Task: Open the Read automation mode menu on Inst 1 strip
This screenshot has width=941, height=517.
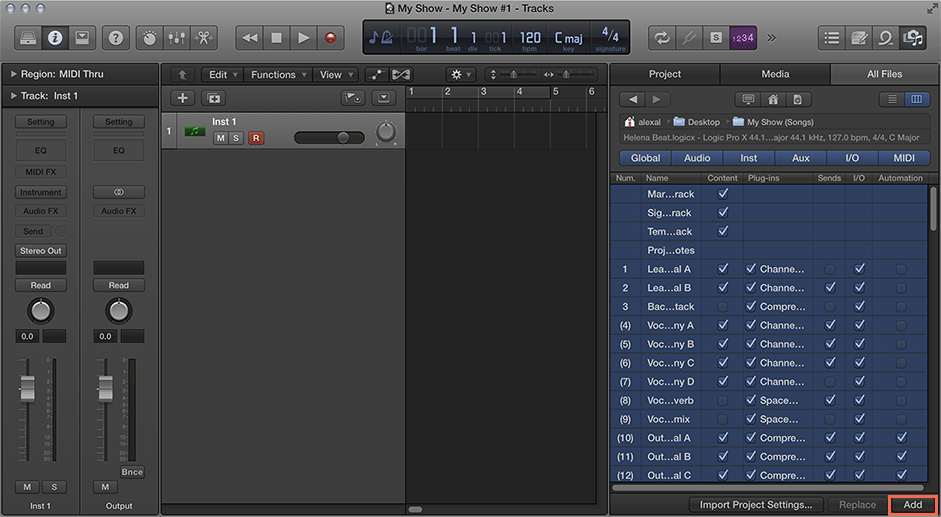Action: click(41, 285)
